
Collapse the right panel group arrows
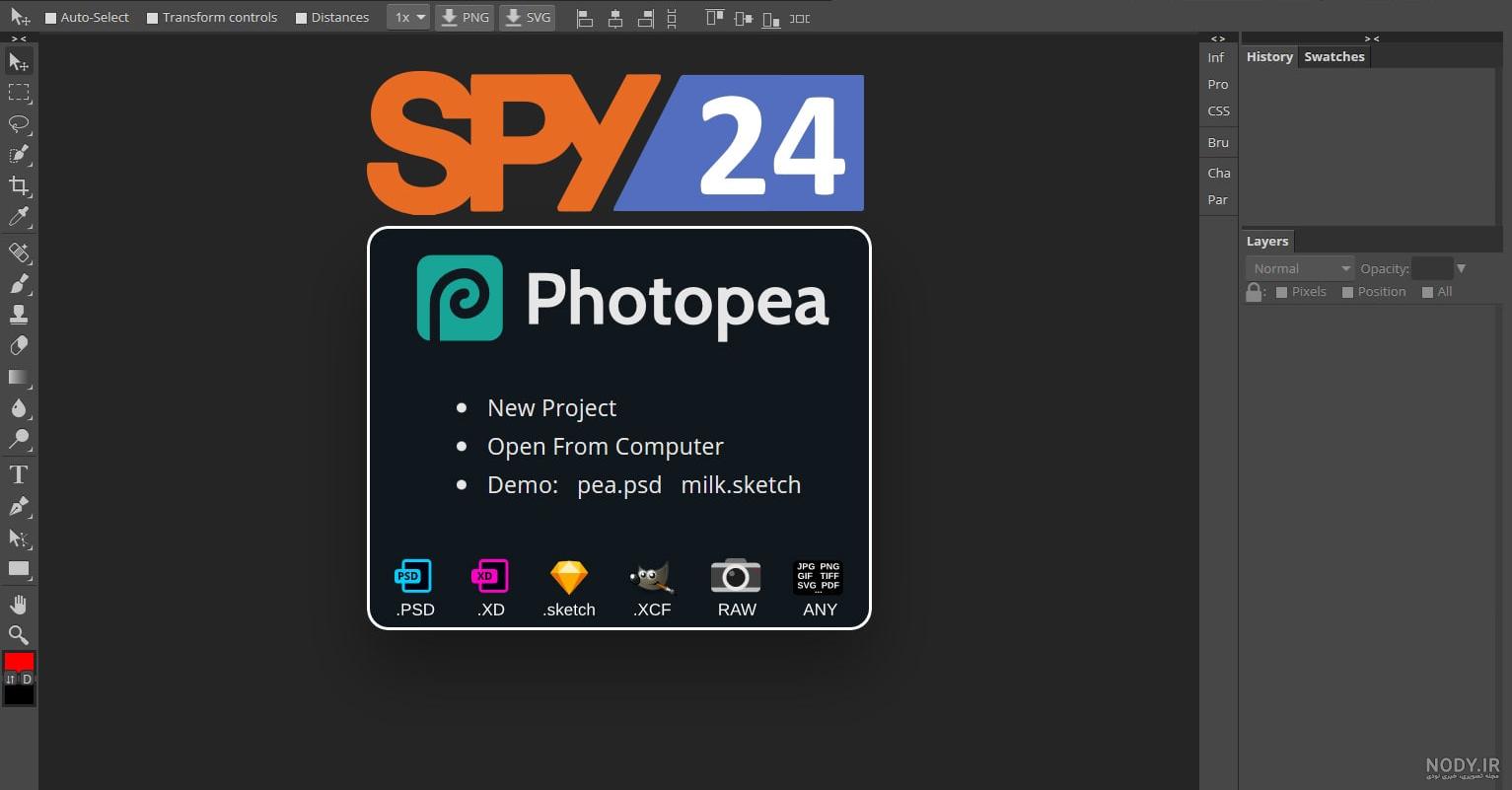point(1371,38)
